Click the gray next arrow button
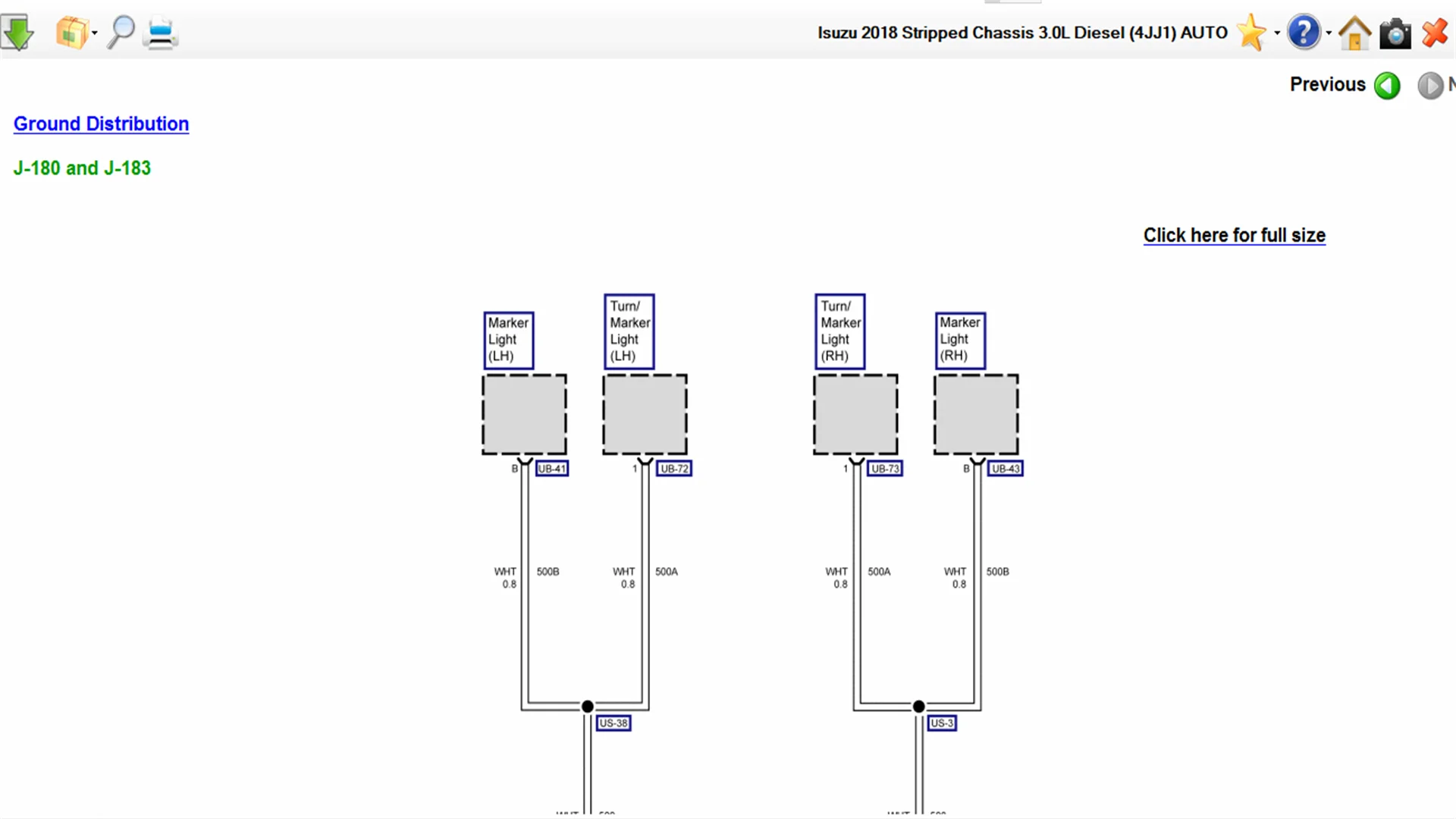1456x819 pixels. [x=1430, y=85]
